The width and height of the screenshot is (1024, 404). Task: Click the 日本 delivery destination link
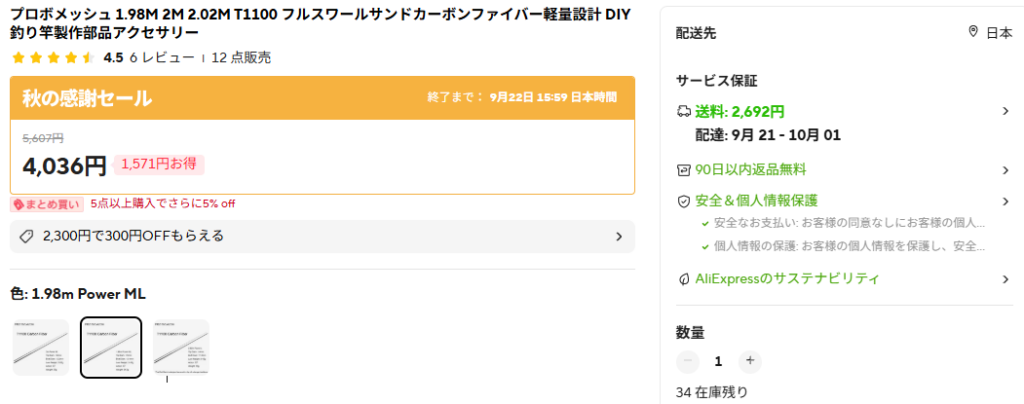[x=998, y=32]
